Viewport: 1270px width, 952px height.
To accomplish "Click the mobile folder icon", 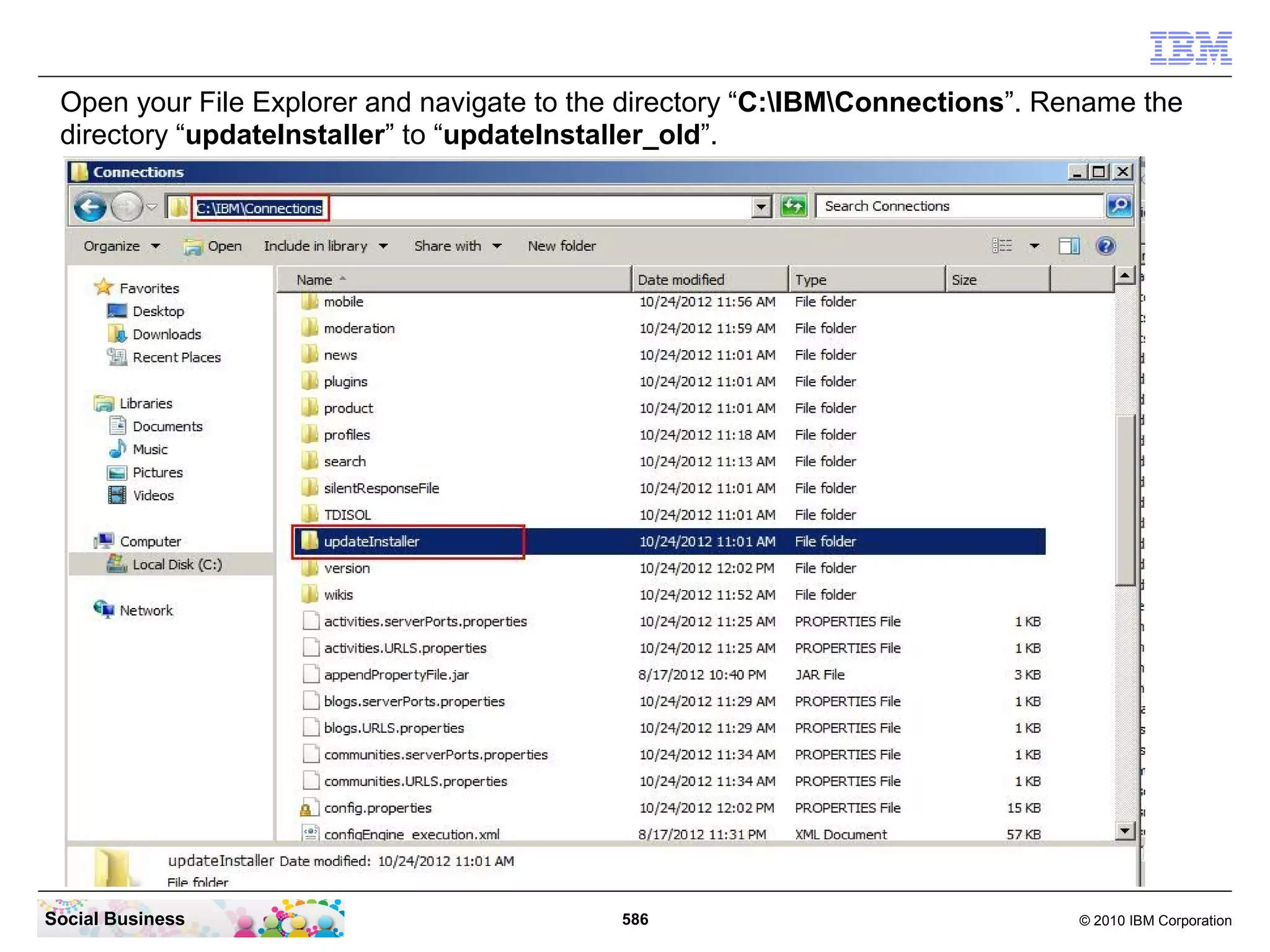I will [x=309, y=302].
